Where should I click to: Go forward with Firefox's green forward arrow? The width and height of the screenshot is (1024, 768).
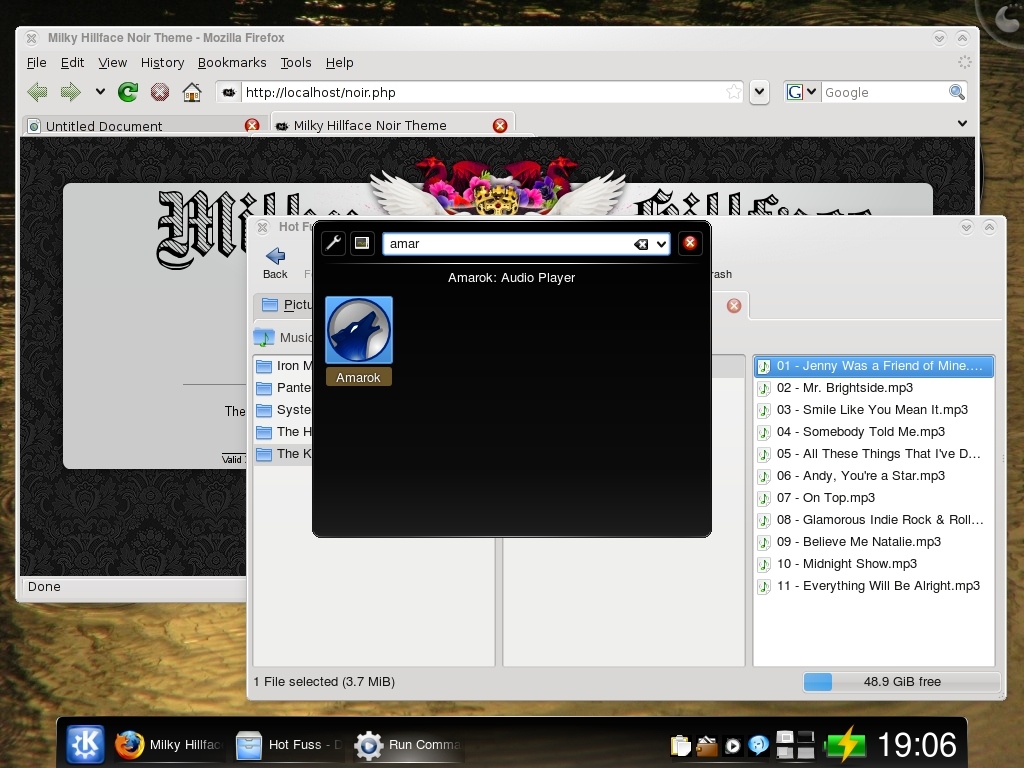pos(70,92)
